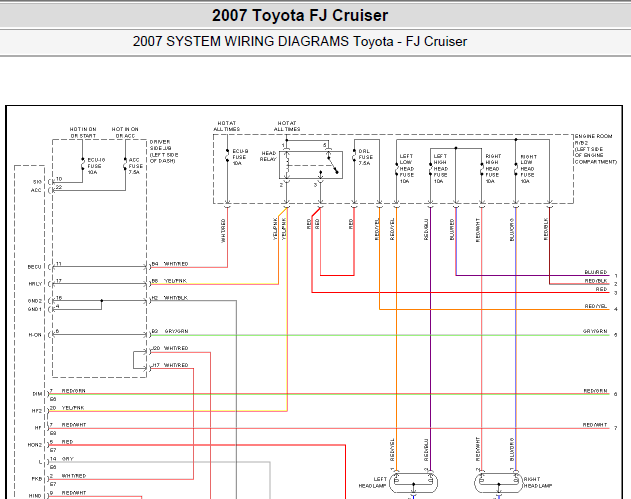Screen dimensions: 631x499
Task: Click the 'ECU-IG FUSE 10A' text label
Action: tap(96, 166)
